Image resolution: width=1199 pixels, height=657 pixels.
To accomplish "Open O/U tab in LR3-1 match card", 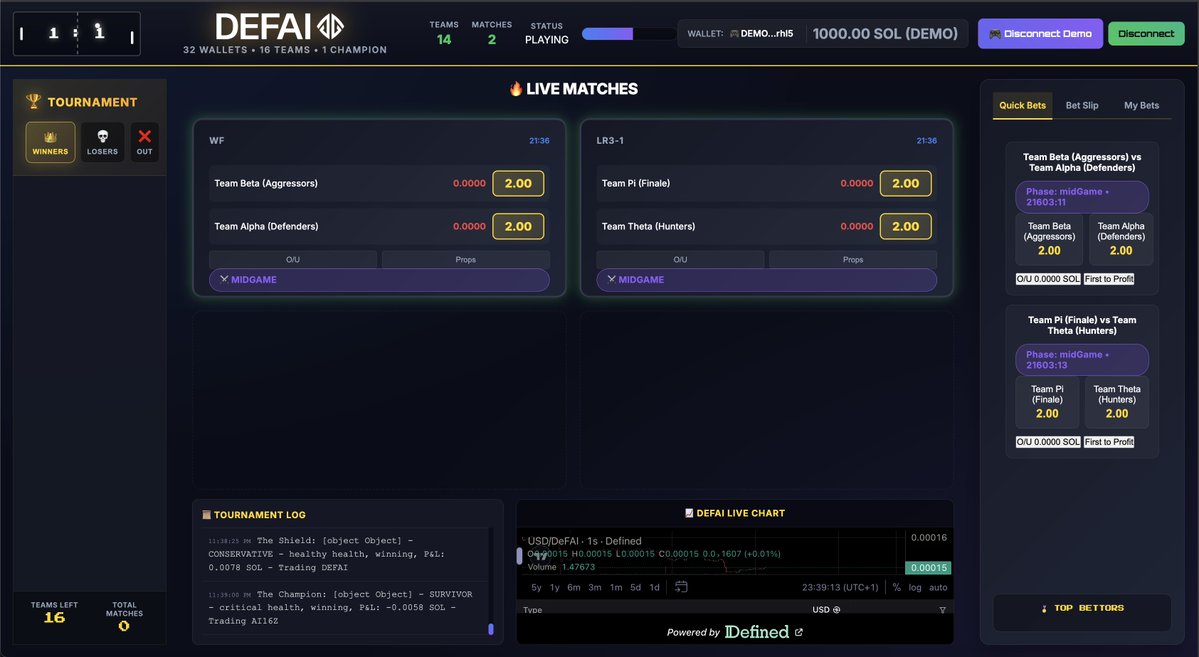I will coord(680,259).
